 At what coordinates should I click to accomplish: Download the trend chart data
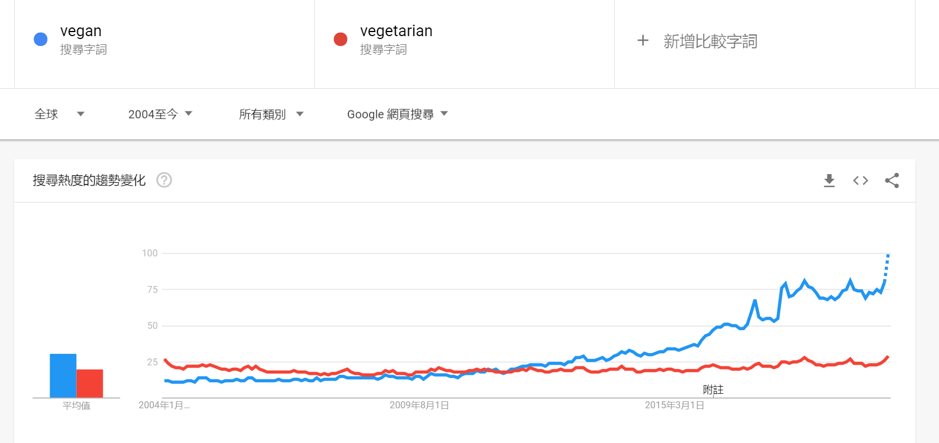point(829,181)
